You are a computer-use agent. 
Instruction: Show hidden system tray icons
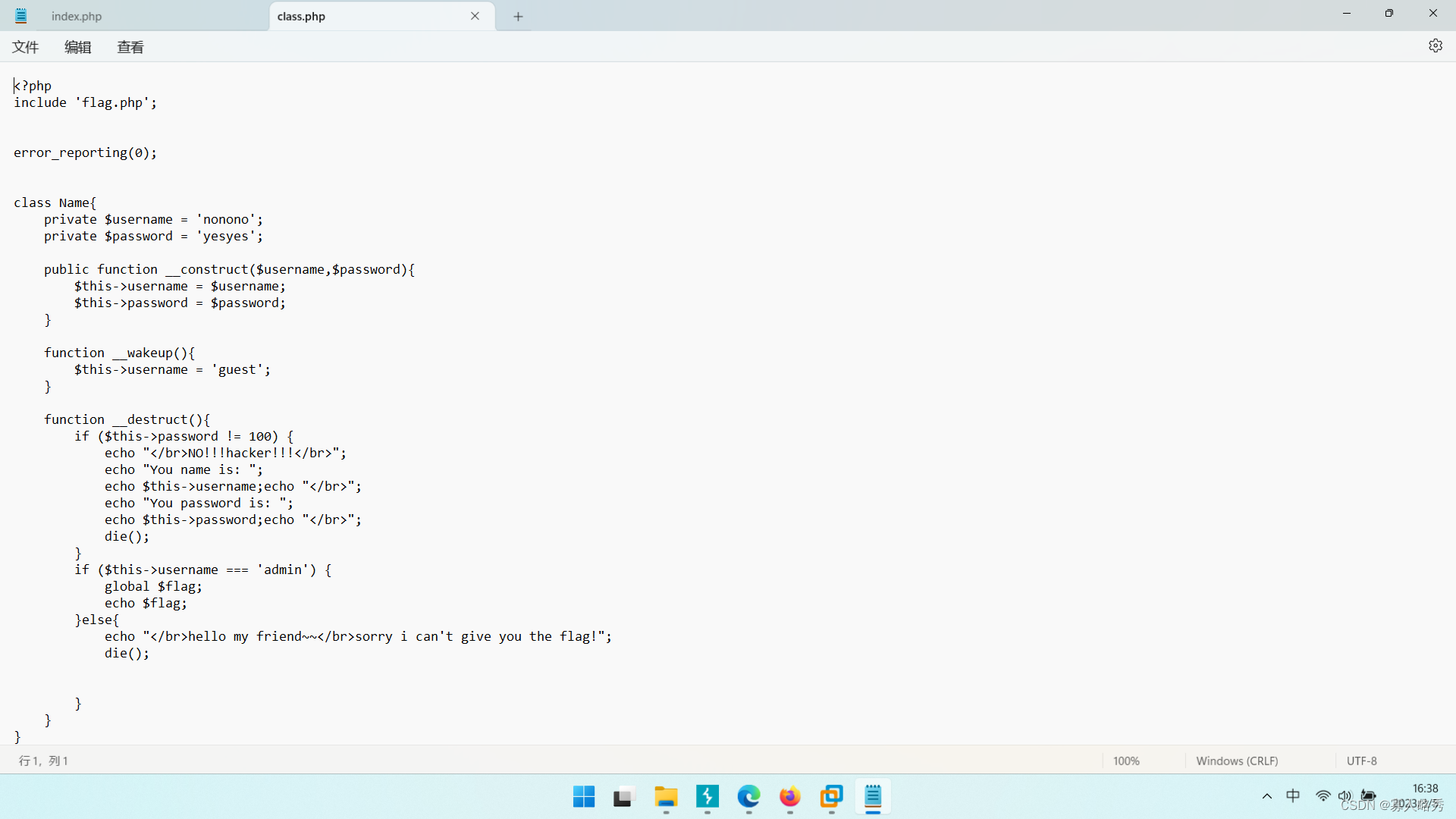click(1267, 796)
